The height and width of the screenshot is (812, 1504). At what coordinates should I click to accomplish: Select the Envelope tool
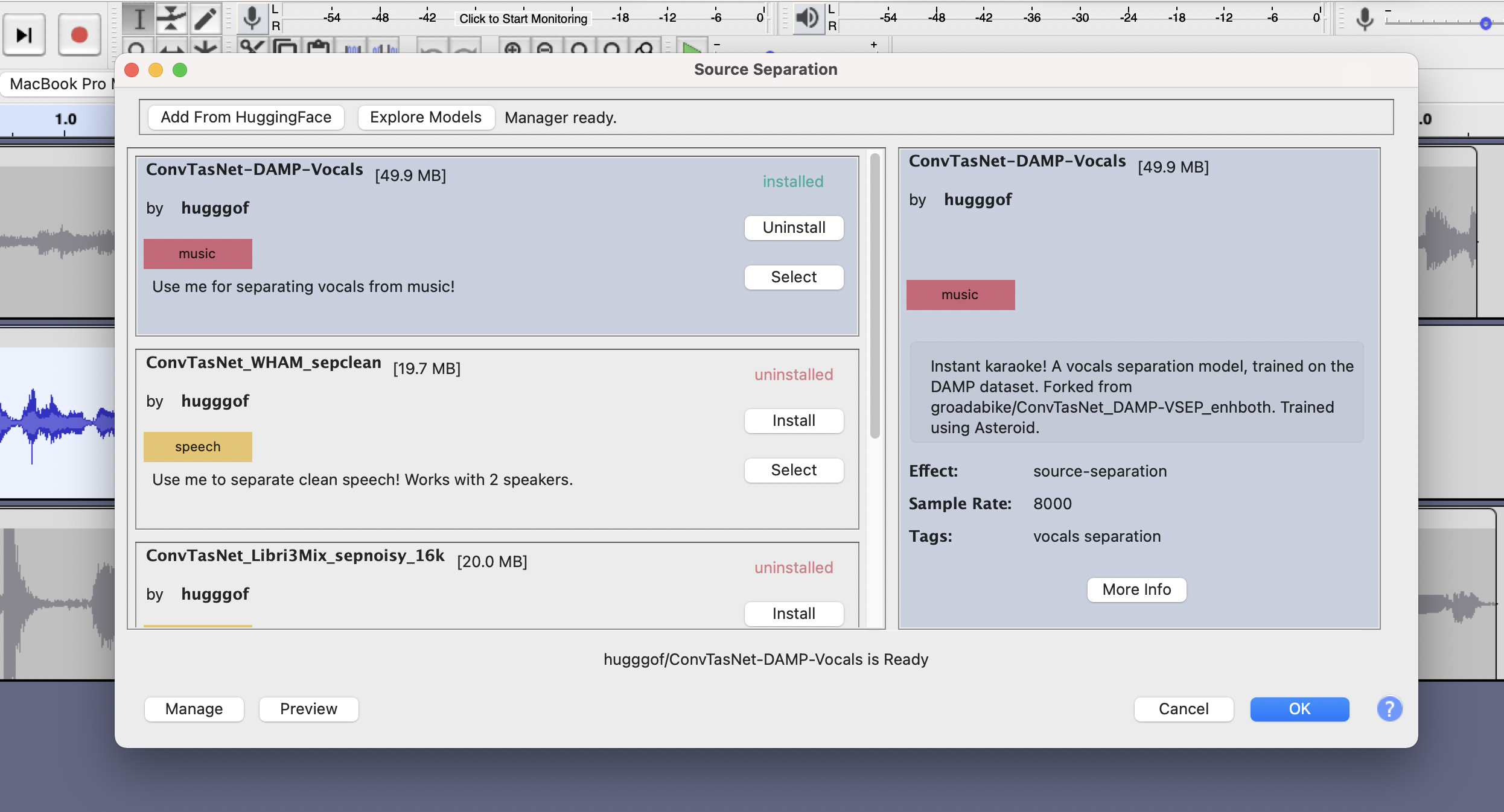click(171, 18)
